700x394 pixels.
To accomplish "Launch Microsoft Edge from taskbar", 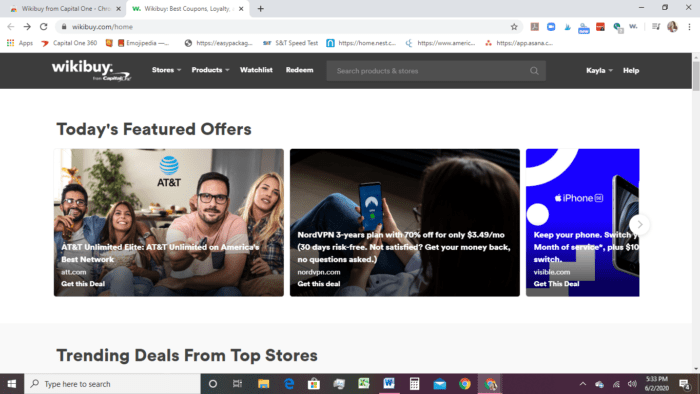I will pos(289,384).
